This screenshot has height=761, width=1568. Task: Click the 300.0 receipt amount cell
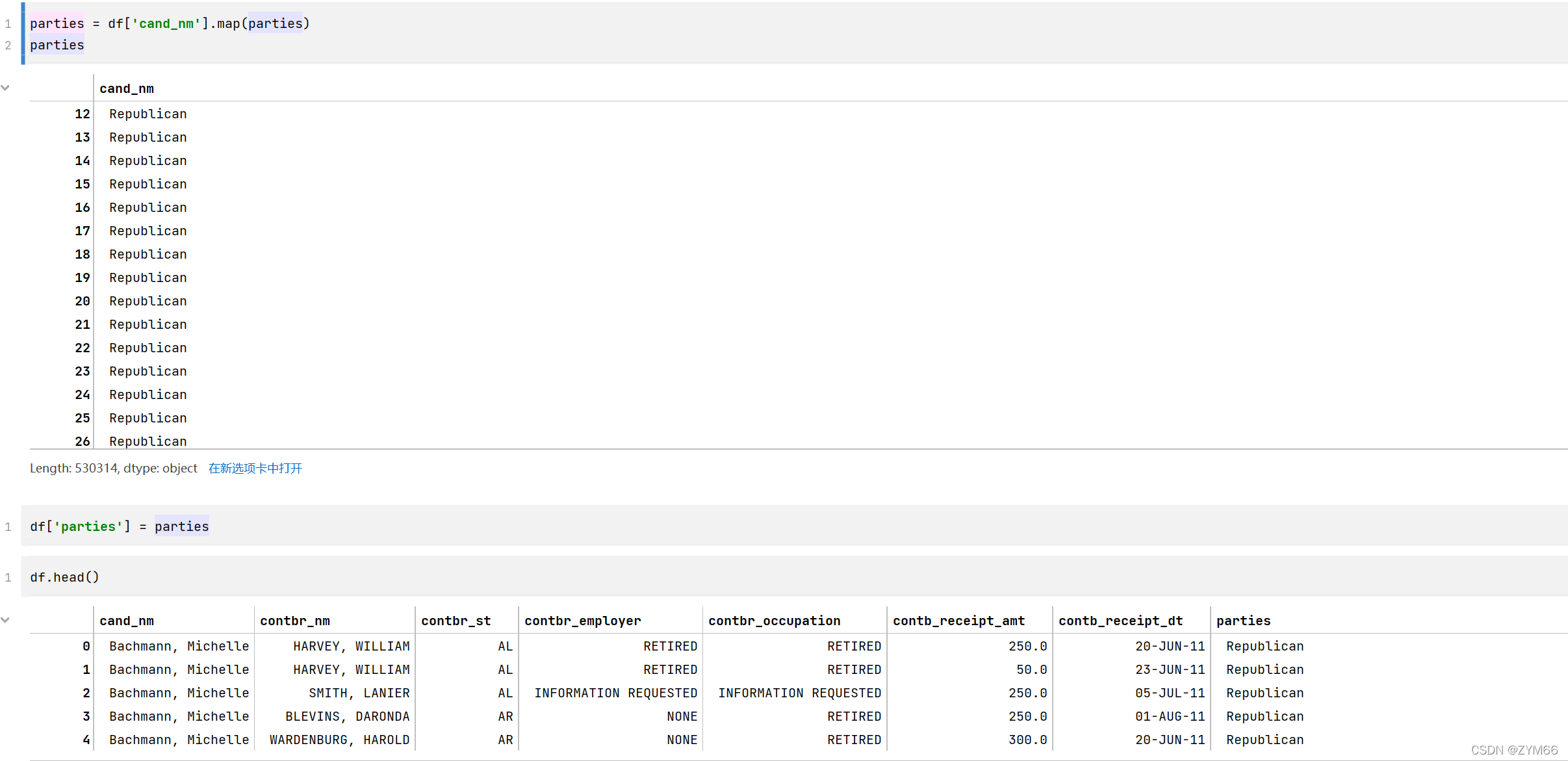tap(1027, 740)
